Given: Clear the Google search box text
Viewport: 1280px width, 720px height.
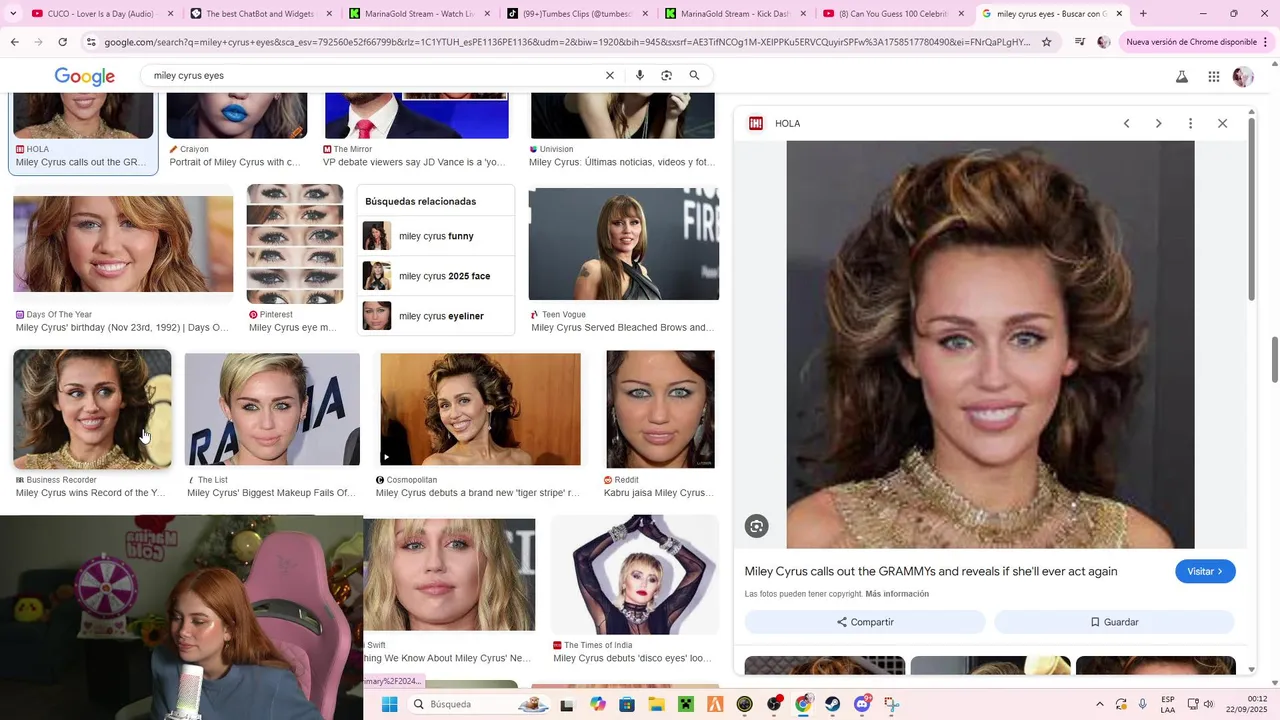Looking at the screenshot, I should (x=609, y=76).
